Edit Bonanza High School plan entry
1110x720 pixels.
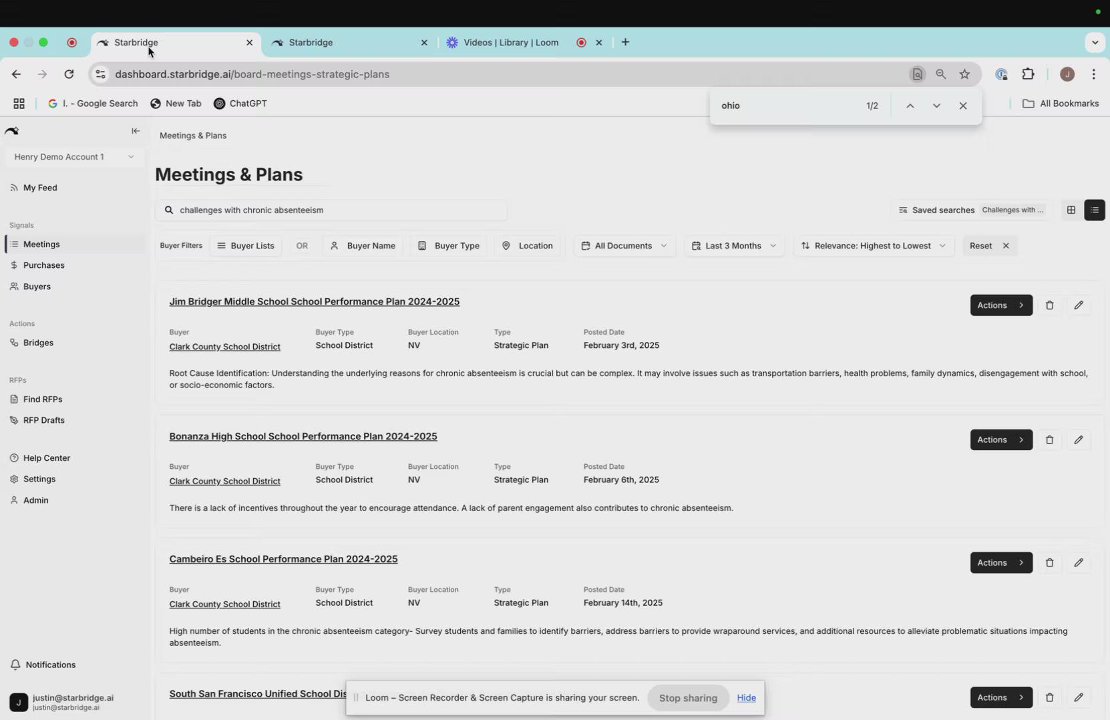[x=1078, y=440]
